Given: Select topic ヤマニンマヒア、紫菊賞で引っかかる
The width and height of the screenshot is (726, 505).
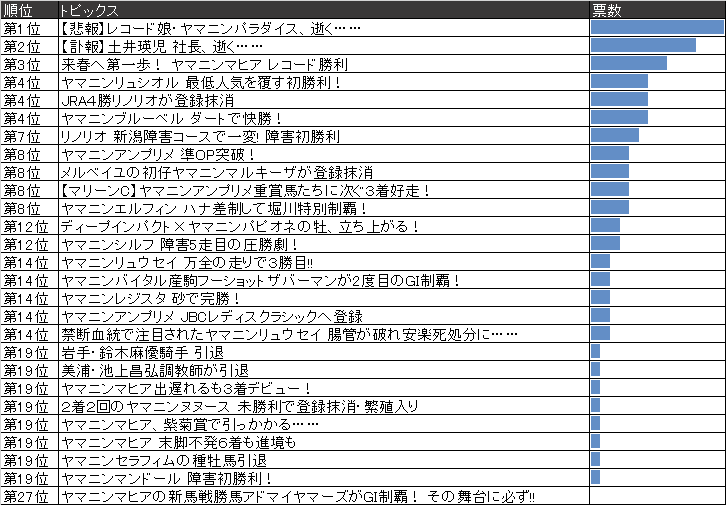Looking at the screenshot, I should tap(189, 425).
